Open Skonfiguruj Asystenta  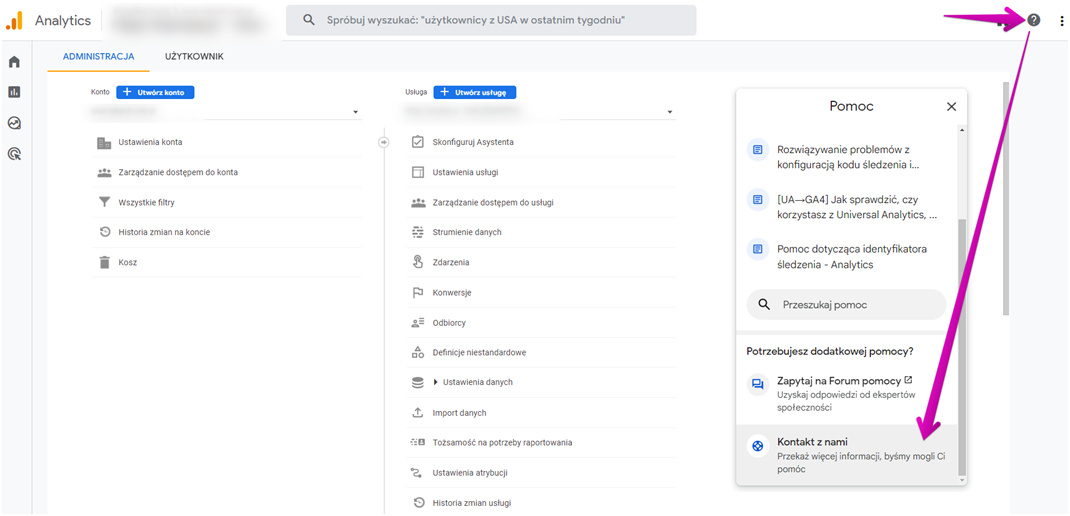473,142
